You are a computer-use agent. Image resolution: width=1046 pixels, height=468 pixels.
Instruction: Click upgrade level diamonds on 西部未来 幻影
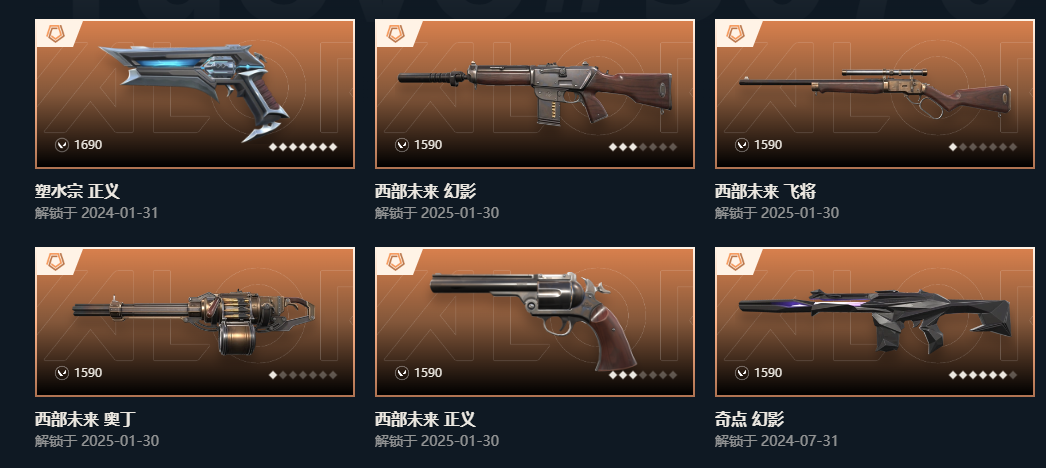pos(643,147)
